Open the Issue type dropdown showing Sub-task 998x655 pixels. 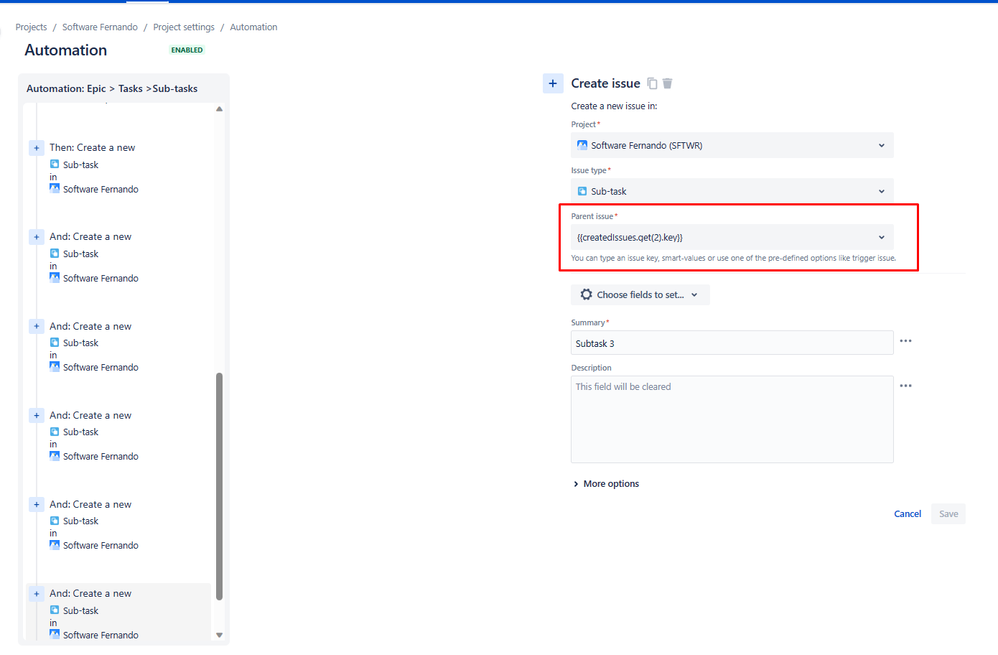[x=732, y=191]
